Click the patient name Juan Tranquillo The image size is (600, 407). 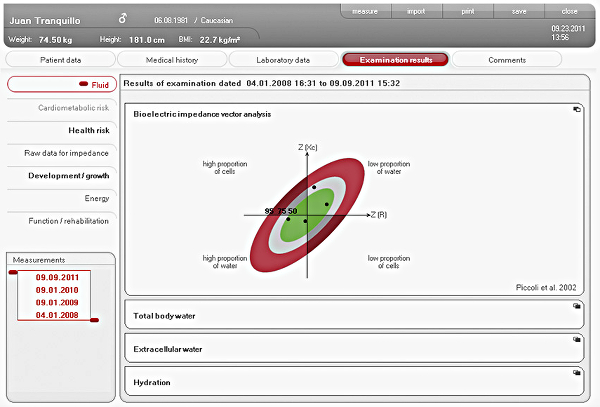tap(45, 21)
